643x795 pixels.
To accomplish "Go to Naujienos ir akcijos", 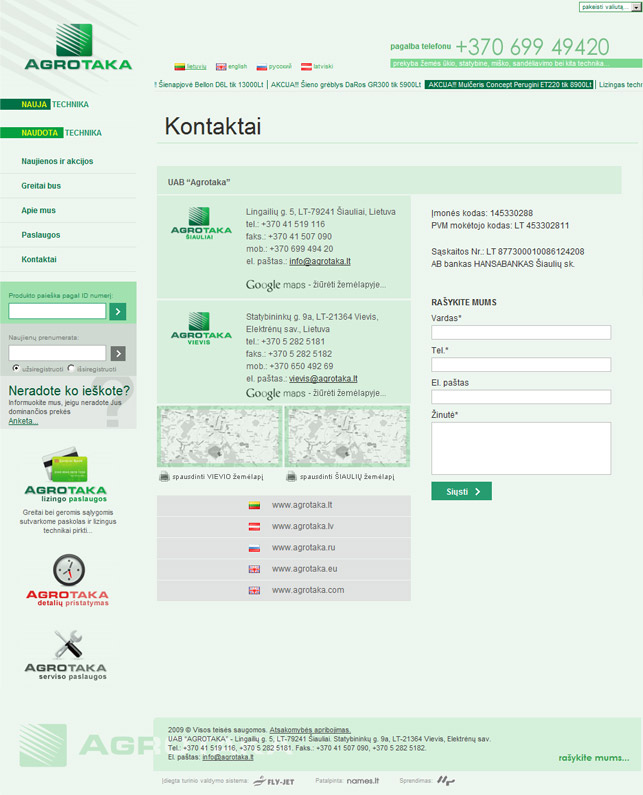I will 57,161.
